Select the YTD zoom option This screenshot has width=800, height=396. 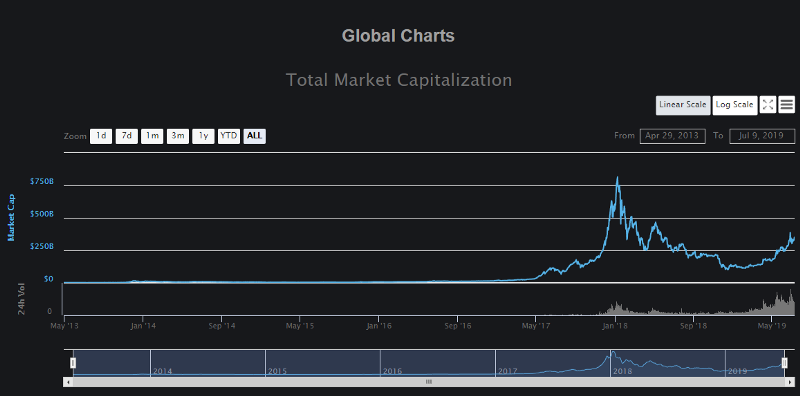click(229, 136)
